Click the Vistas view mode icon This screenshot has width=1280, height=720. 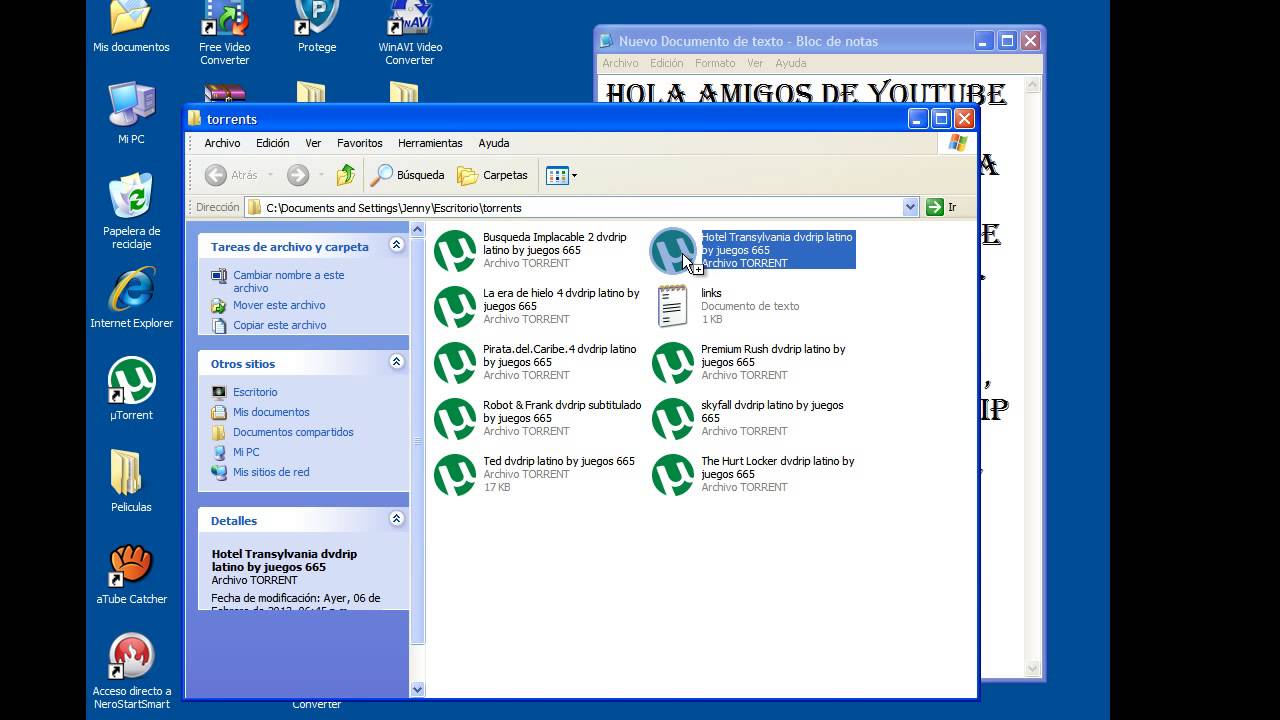(x=557, y=175)
